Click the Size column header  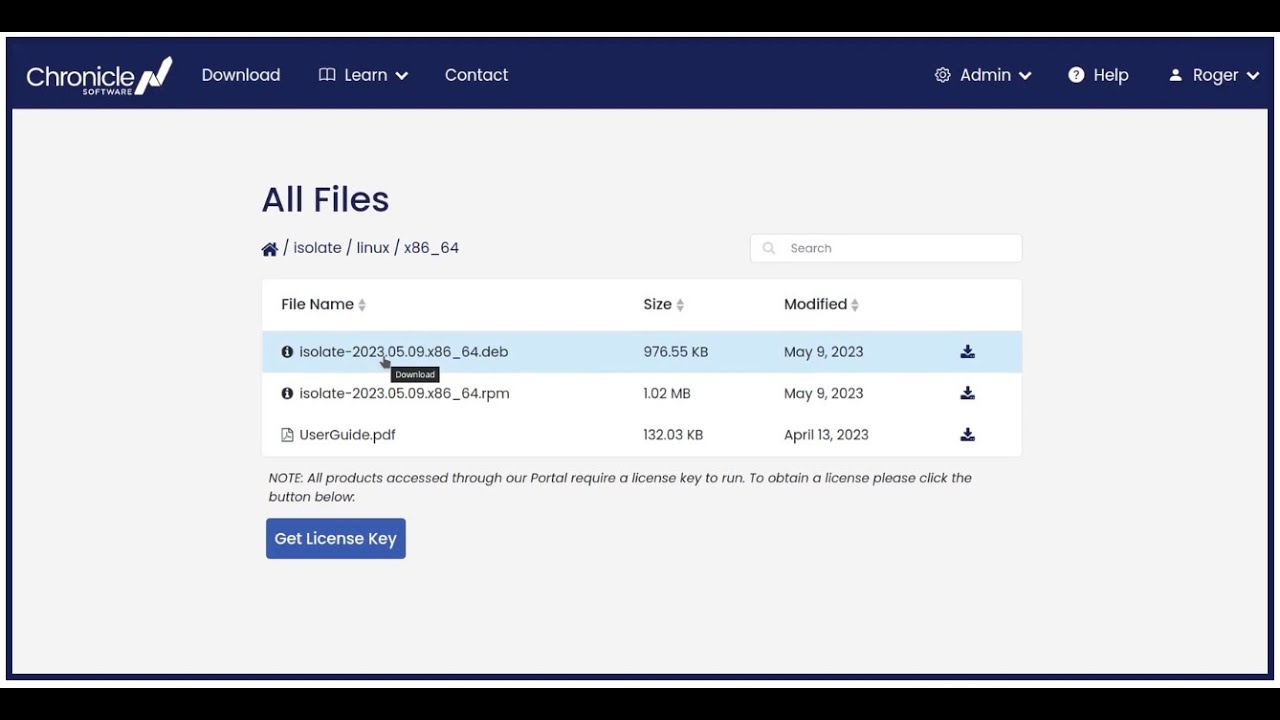(657, 304)
